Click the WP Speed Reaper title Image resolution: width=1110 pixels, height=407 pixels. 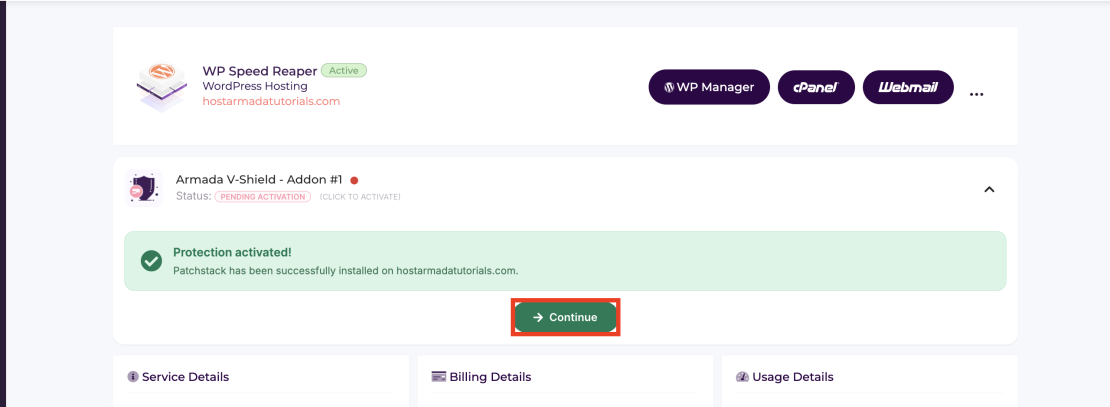tap(259, 71)
